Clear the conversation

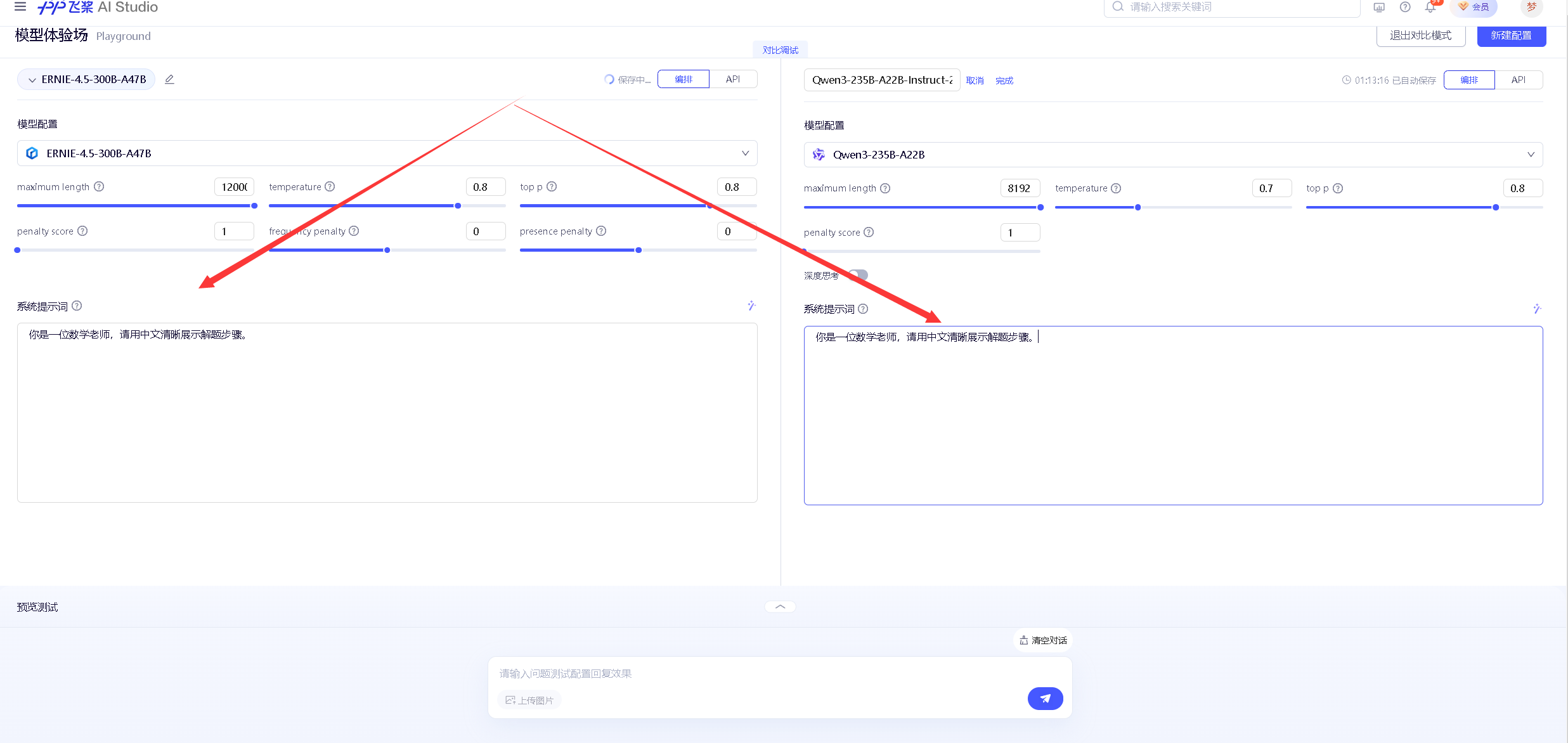point(1043,640)
